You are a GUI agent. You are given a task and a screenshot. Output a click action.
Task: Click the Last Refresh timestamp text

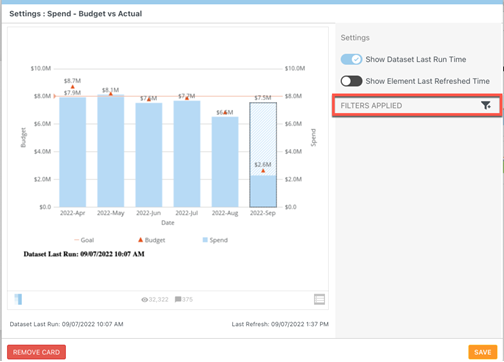tap(280, 324)
